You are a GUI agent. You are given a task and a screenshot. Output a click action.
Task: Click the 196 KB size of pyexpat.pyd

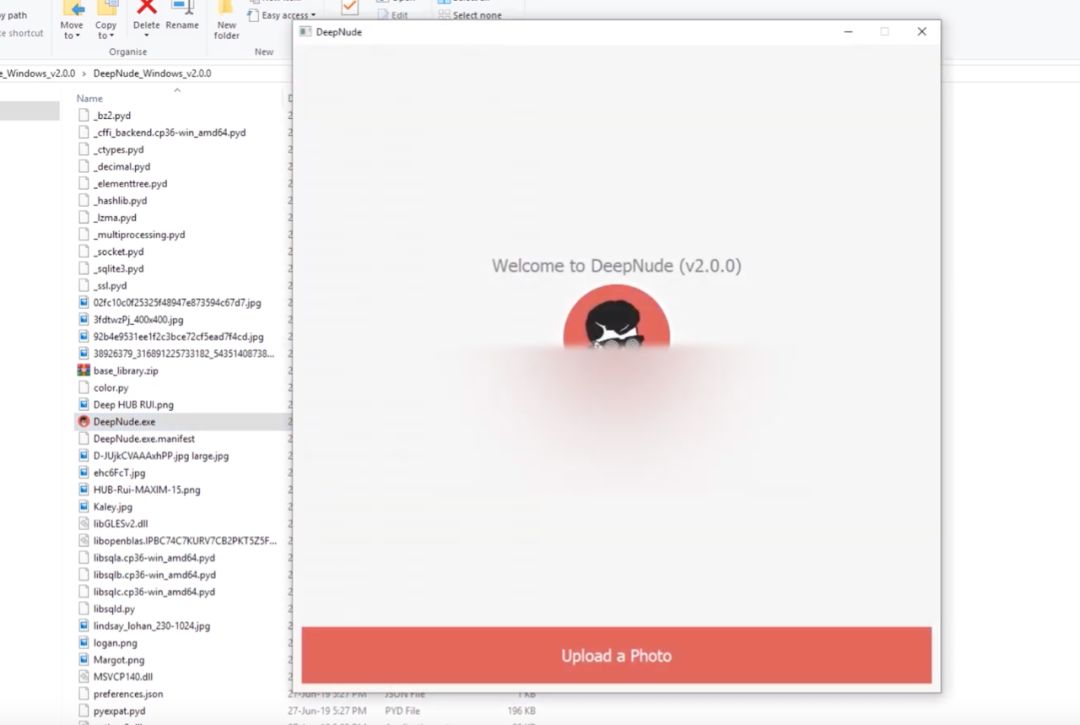[521, 711]
